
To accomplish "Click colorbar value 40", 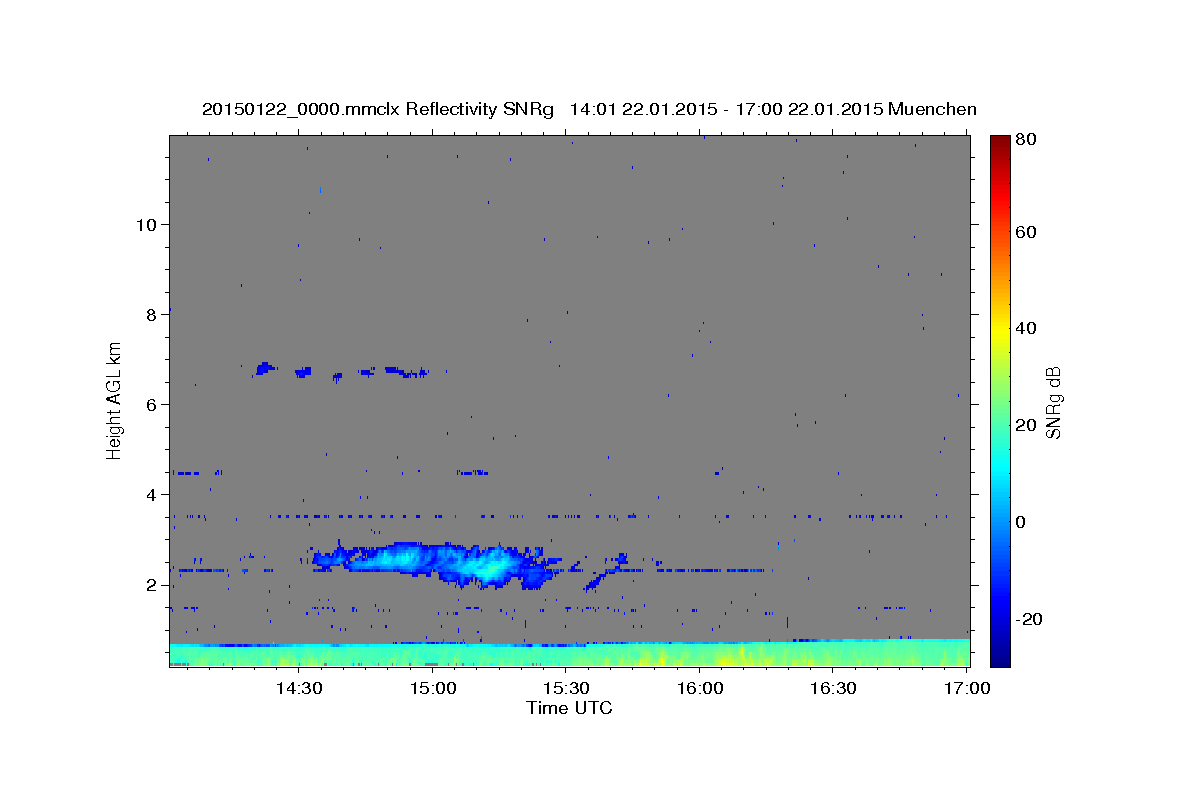I will (1025, 328).
